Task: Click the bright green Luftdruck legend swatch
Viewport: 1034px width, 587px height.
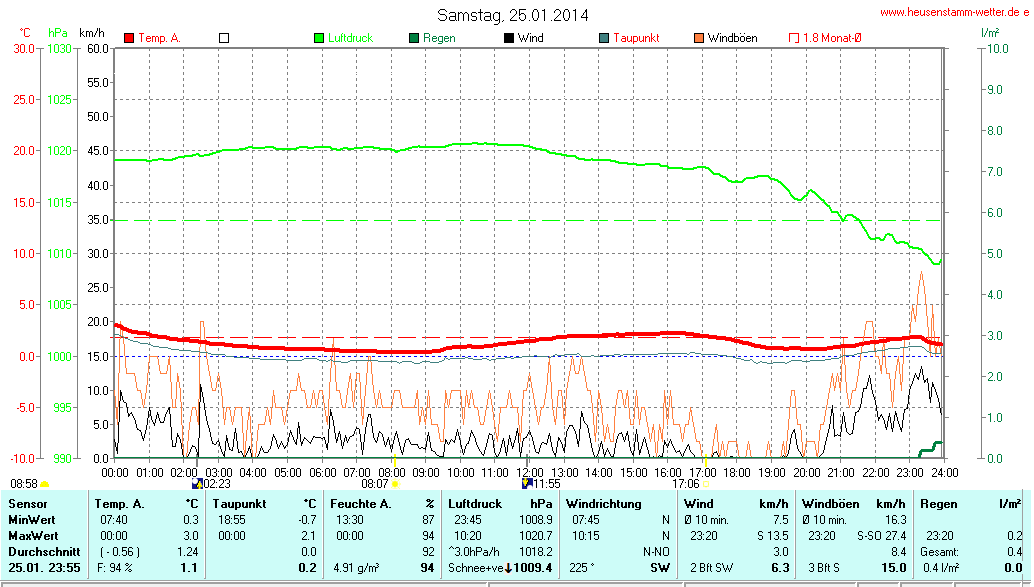Action: click(x=319, y=38)
